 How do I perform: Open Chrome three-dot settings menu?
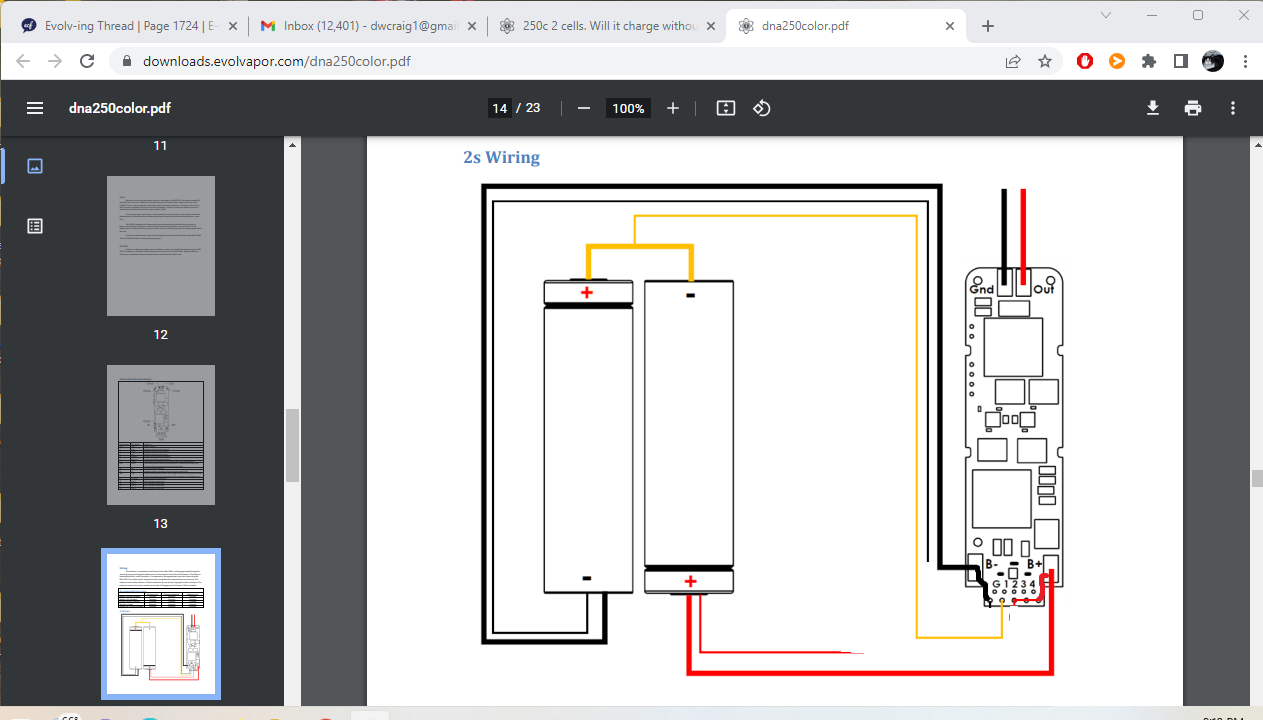(x=1245, y=61)
